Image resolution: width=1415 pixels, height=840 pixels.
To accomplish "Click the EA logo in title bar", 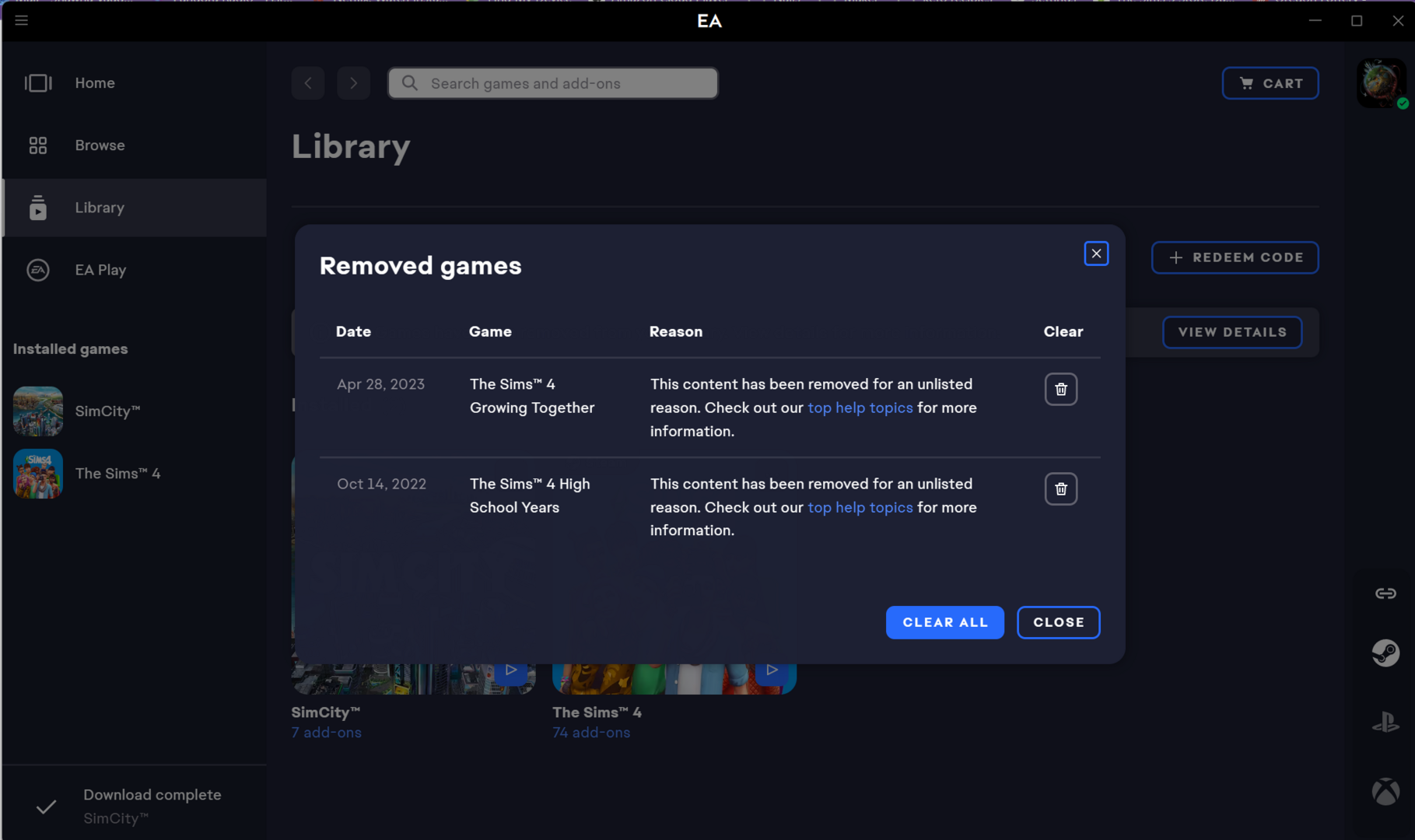I will tap(709, 21).
